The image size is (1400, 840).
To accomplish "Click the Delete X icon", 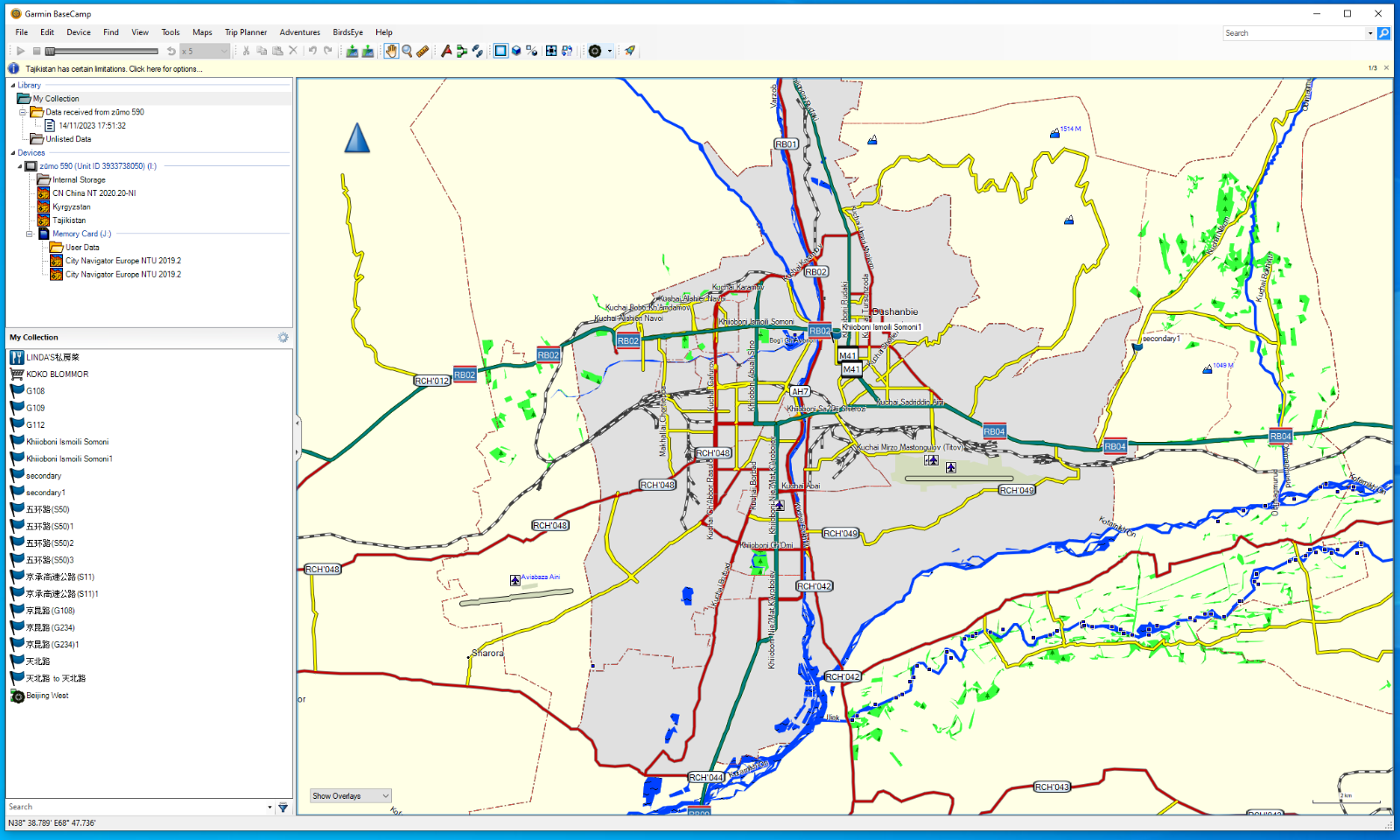I will 293,51.
